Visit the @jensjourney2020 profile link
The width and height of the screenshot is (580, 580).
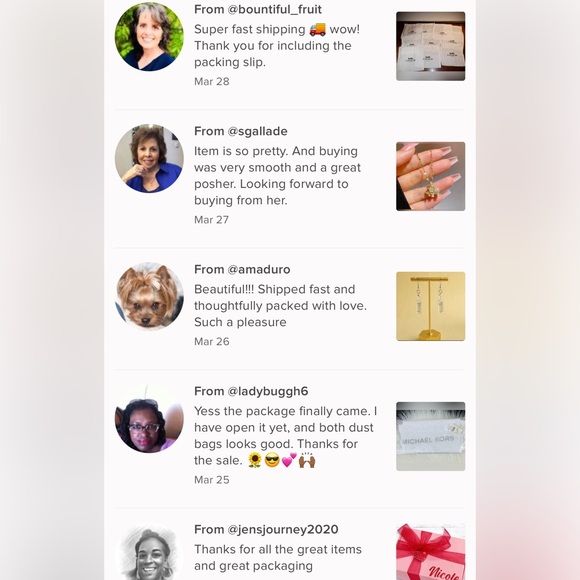(283, 530)
